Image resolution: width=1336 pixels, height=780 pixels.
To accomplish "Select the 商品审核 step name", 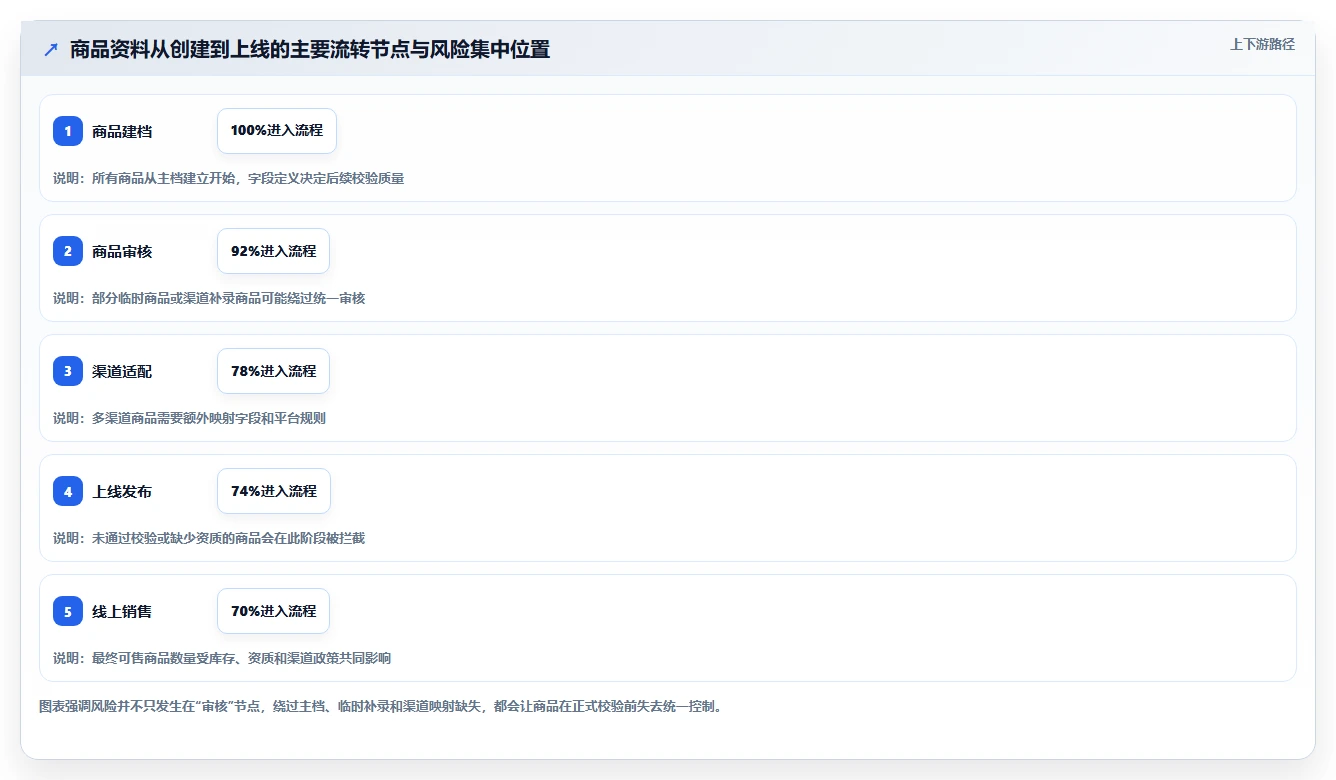I will [122, 251].
